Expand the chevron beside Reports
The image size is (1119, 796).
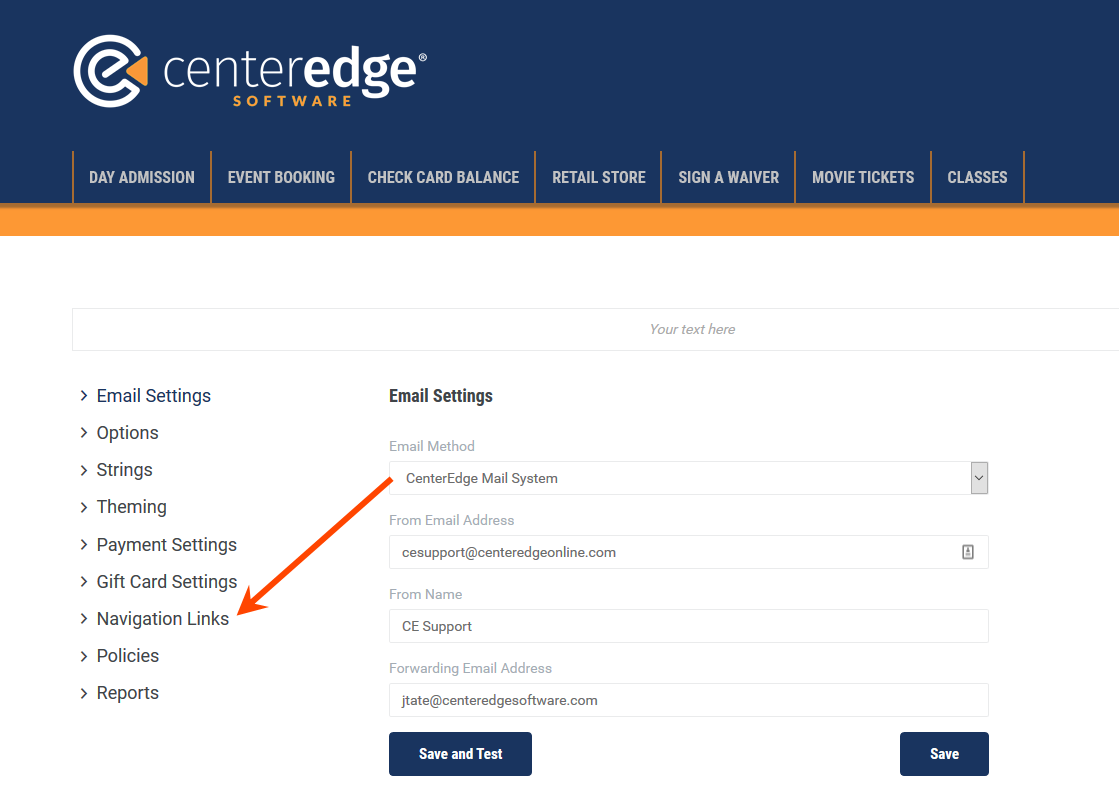click(x=83, y=693)
